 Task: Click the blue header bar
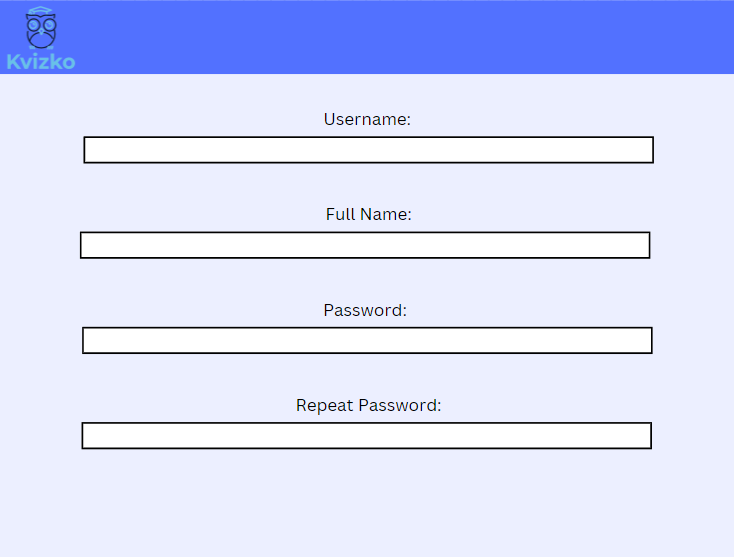[400, 37]
